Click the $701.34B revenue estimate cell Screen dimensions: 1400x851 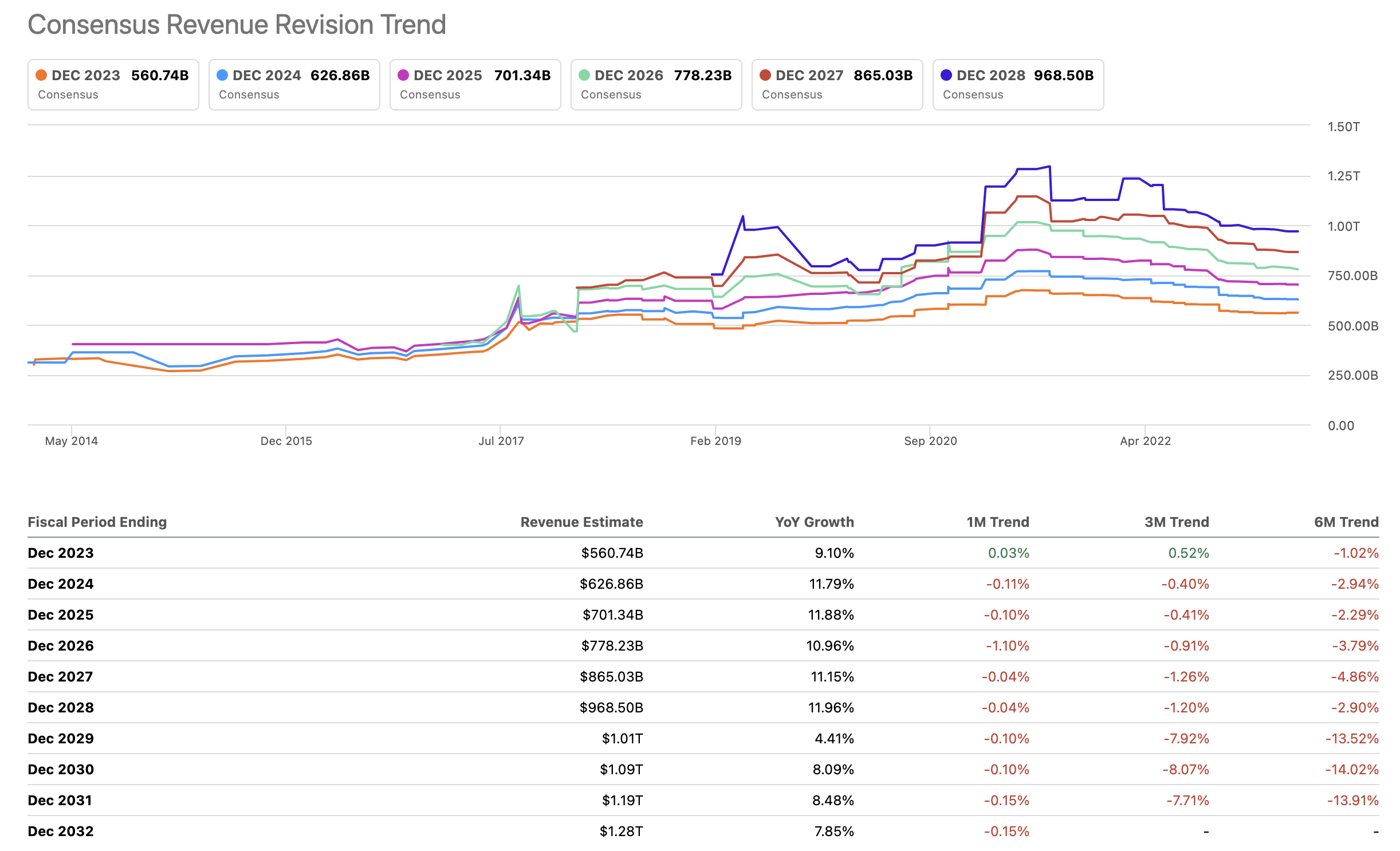[612, 614]
